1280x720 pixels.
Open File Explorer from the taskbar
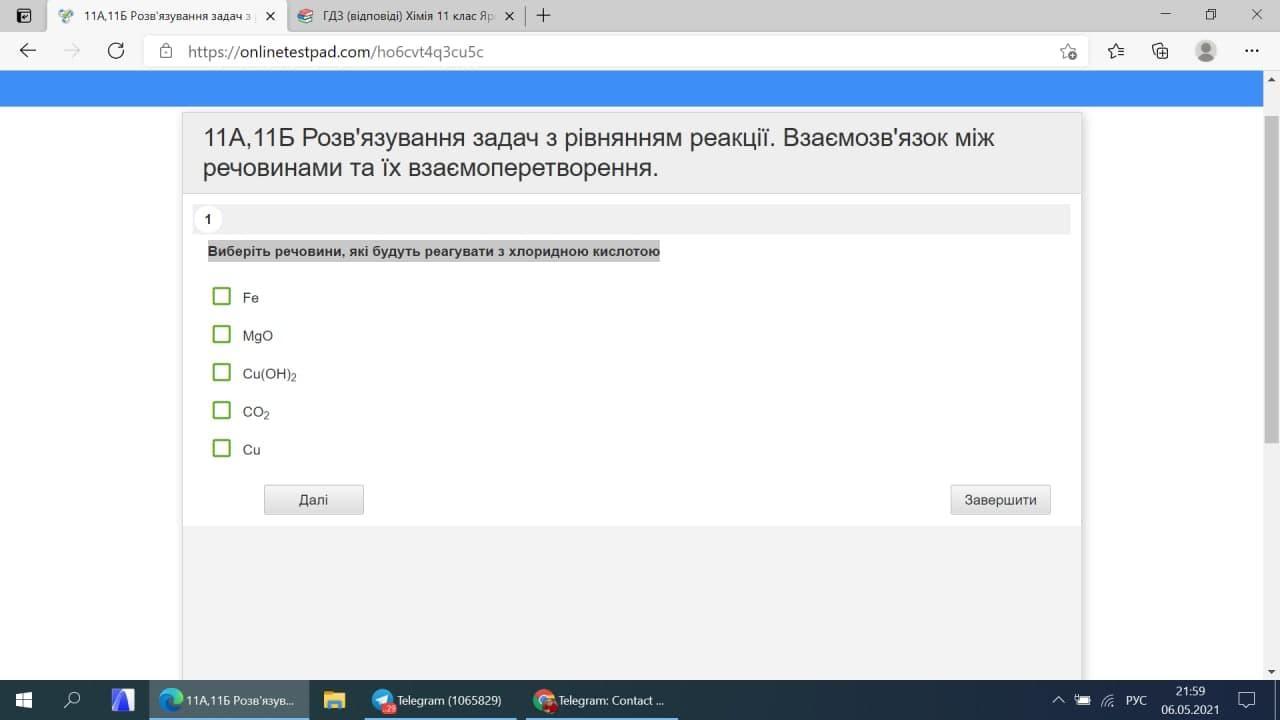(334, 700)
